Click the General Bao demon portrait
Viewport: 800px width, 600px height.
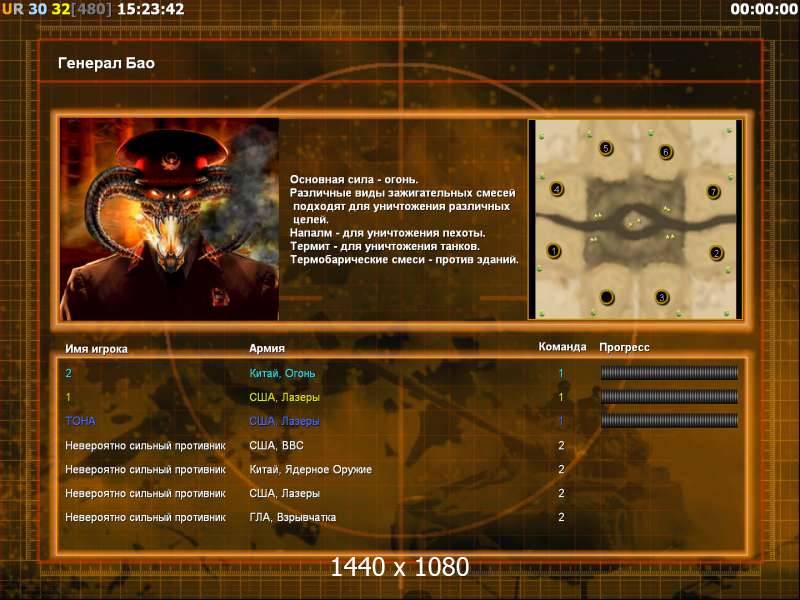click(169, 219)
